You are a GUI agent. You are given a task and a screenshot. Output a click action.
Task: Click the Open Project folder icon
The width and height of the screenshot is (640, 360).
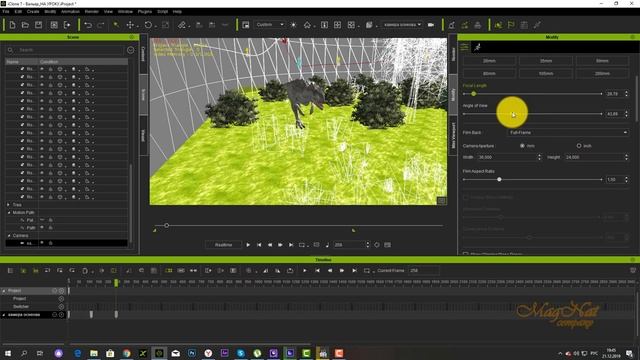(25, 25)
